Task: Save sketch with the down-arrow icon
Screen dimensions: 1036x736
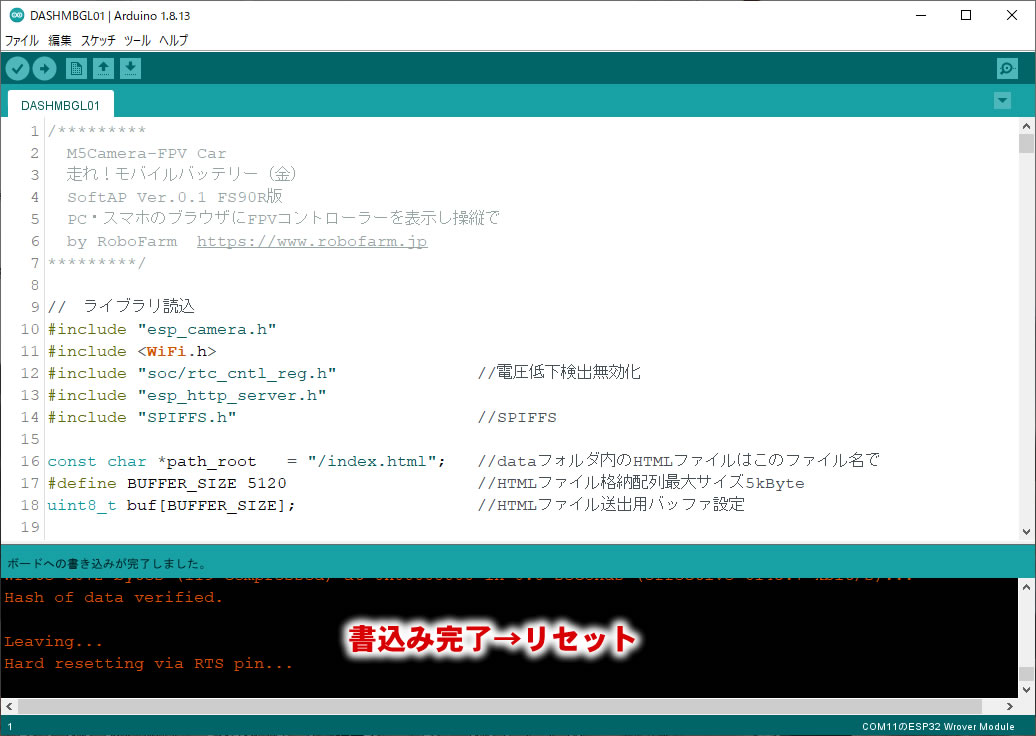Action: (130, 68)
